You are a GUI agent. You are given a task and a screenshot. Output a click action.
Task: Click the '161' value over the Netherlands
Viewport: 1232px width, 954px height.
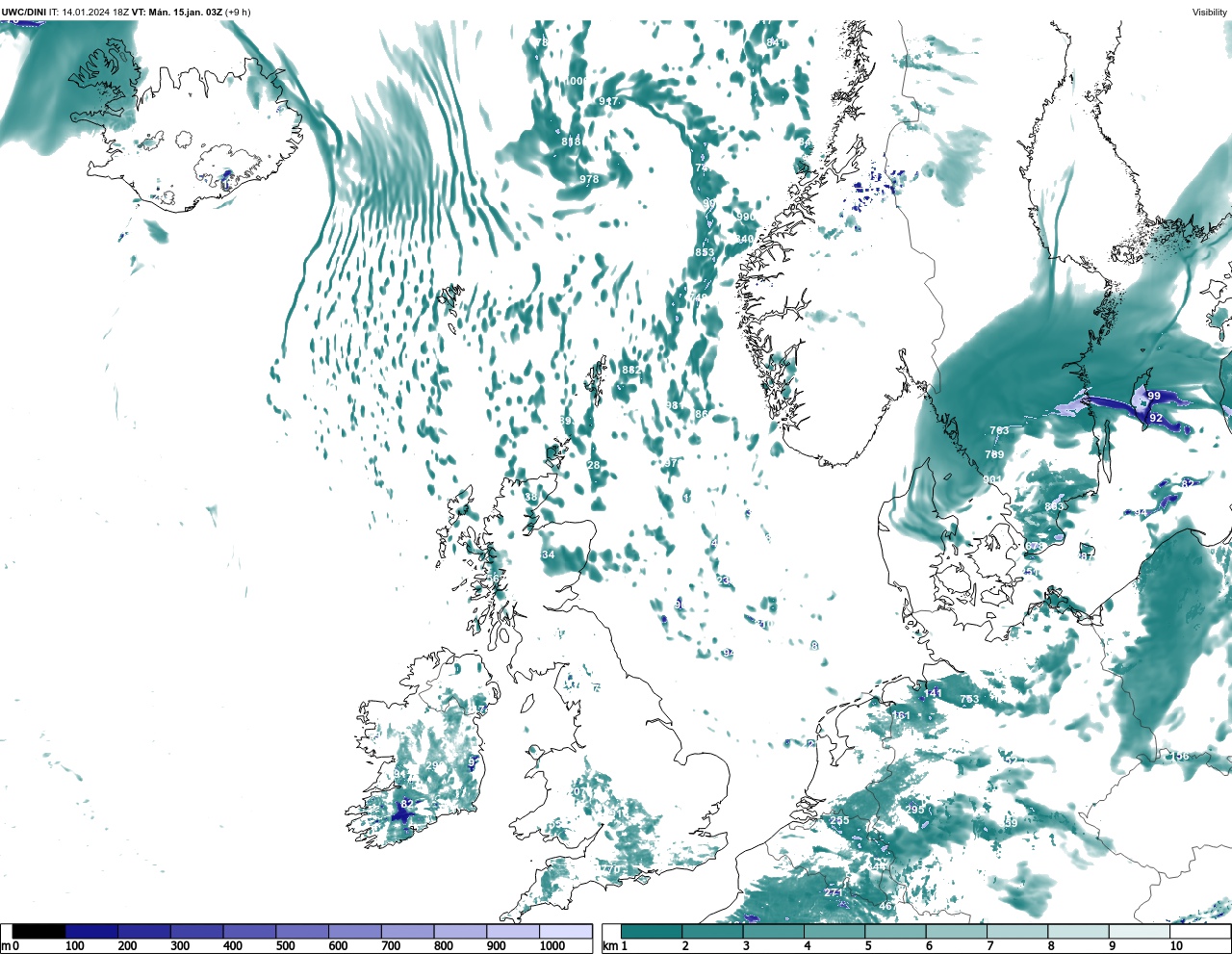pyautogui.click(x=901, y=715)
